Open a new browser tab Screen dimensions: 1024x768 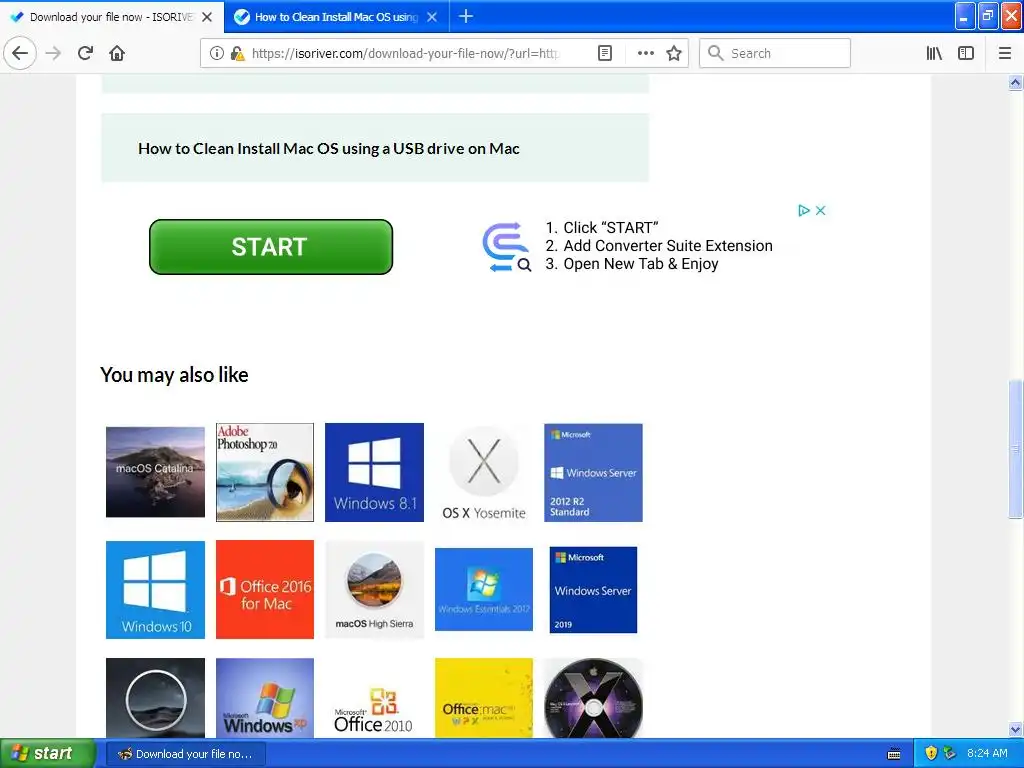pyautogui.click(x=466, y=16)
